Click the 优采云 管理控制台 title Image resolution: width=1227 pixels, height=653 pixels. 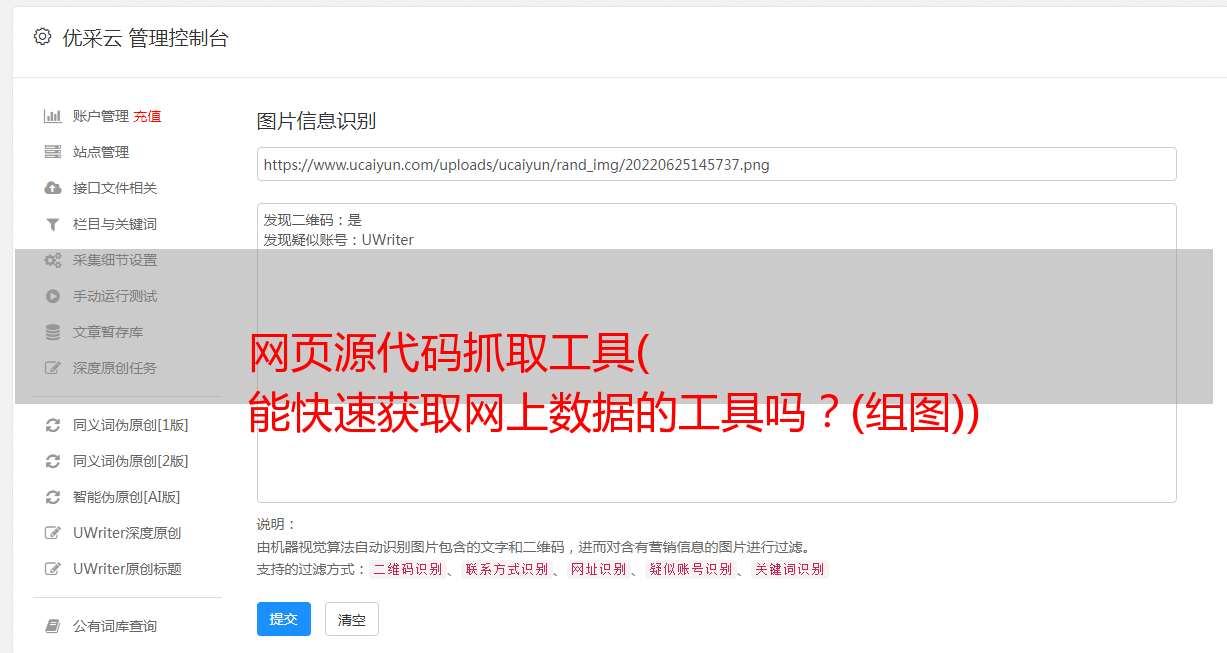pos(145,38)
